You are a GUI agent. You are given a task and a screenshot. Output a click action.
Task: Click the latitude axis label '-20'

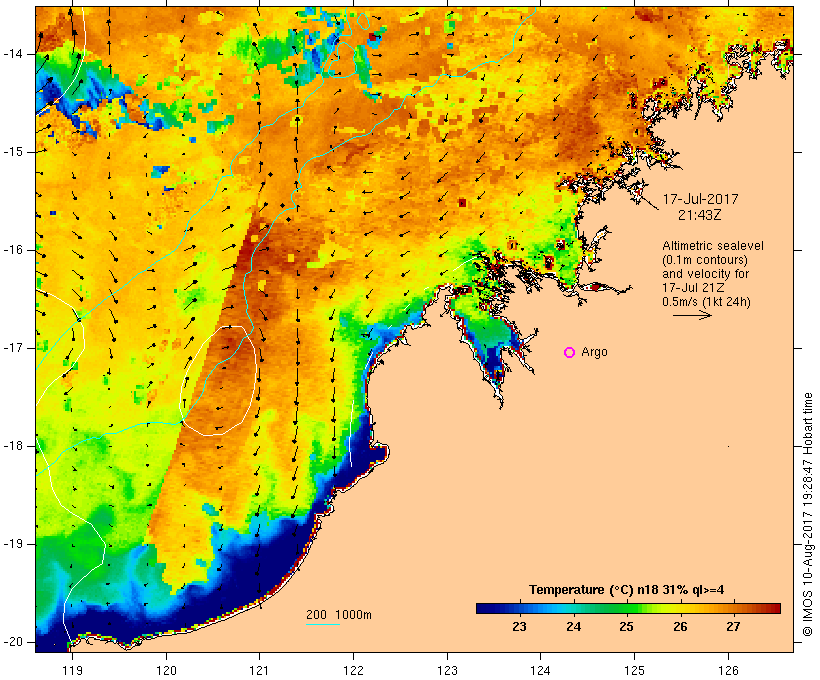pyautogui.click(x=14, y=642)
